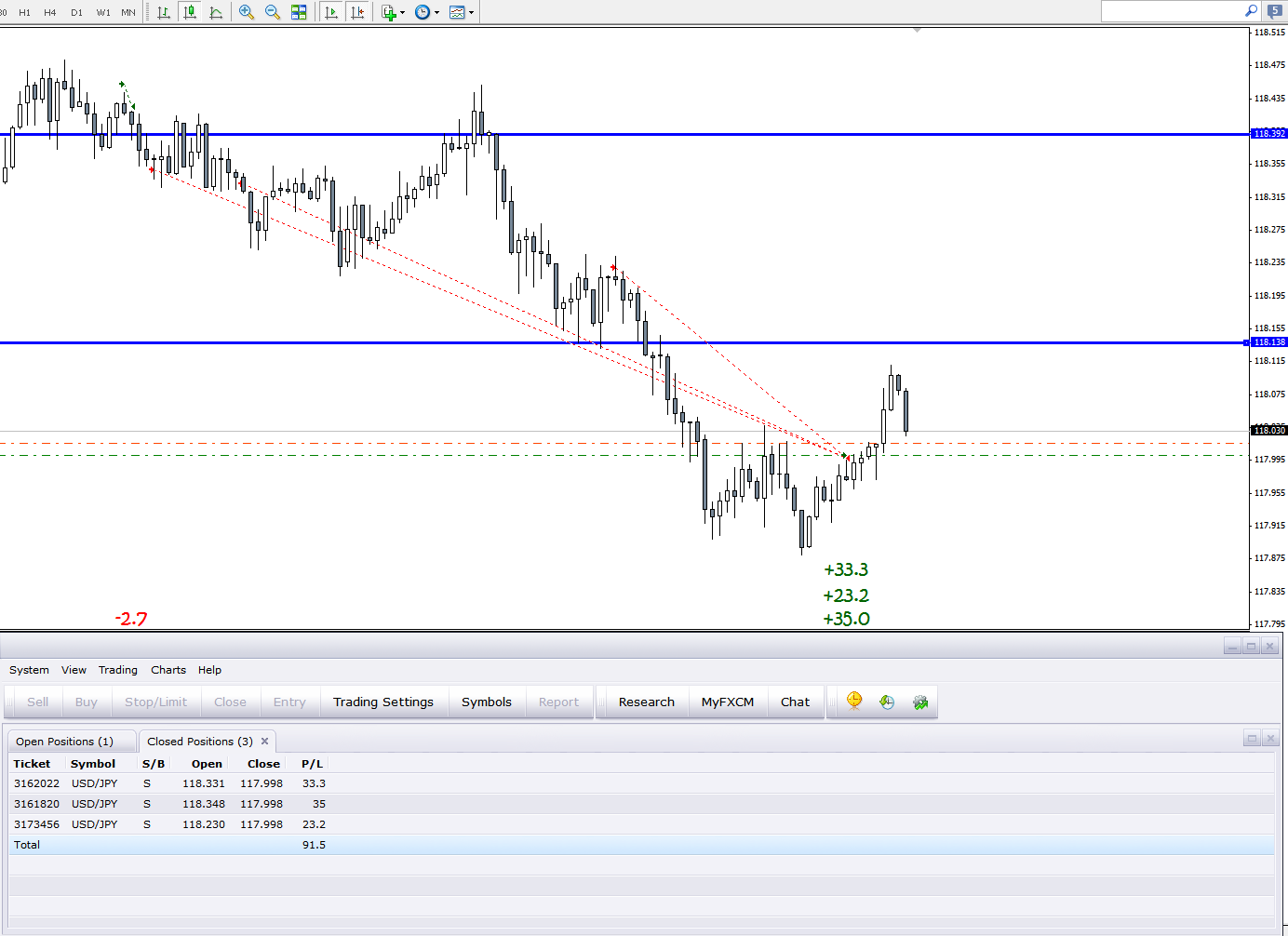Image resolution: width=1288 pixels, height=936 pixels.
Task: Click the yellow clock alert icon
Action: [854, 702]
